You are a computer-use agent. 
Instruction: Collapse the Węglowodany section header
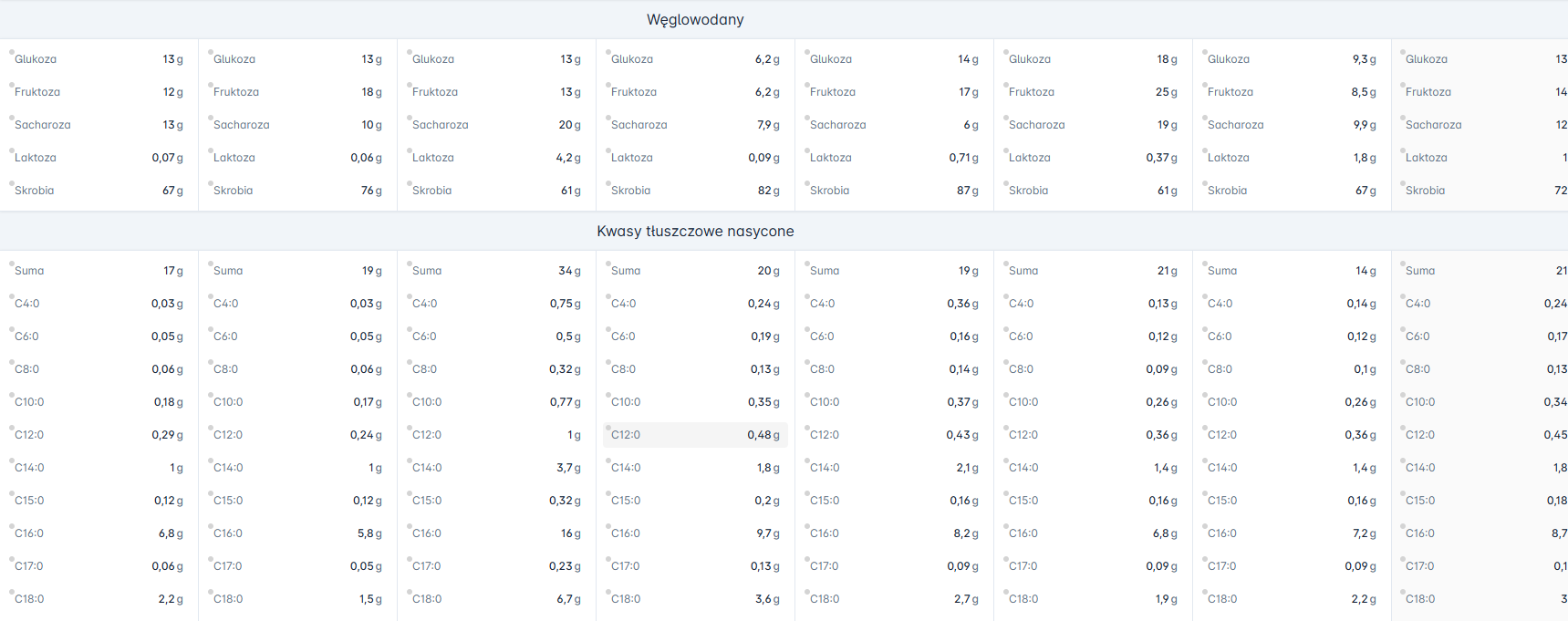pos(695,19)
